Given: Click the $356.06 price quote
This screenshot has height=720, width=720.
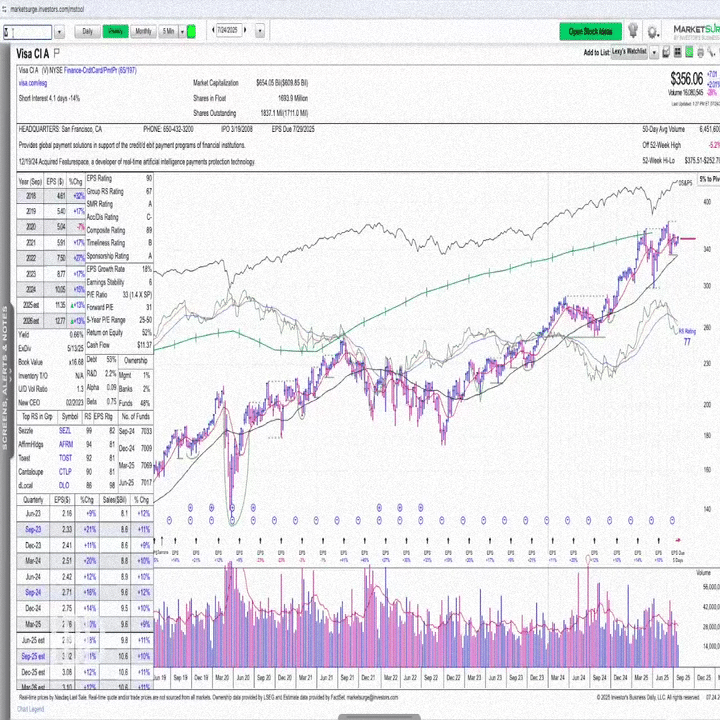Looking at the screenshot, I should (686, 79).
